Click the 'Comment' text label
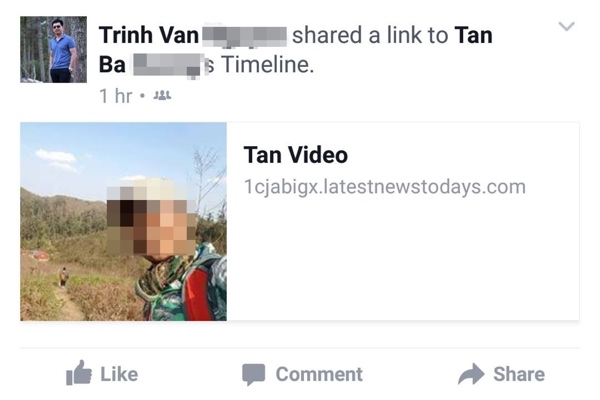 tap(319, 374)
